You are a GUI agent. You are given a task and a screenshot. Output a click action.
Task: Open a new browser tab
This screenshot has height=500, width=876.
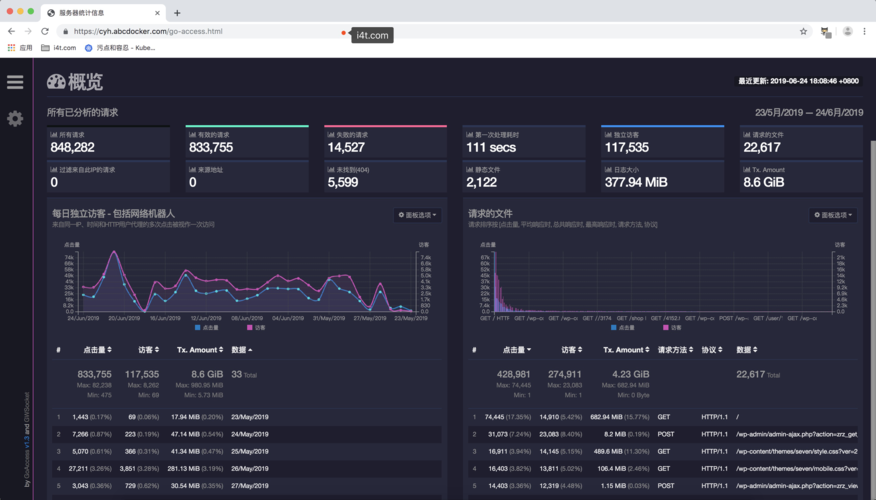point(177,13)
